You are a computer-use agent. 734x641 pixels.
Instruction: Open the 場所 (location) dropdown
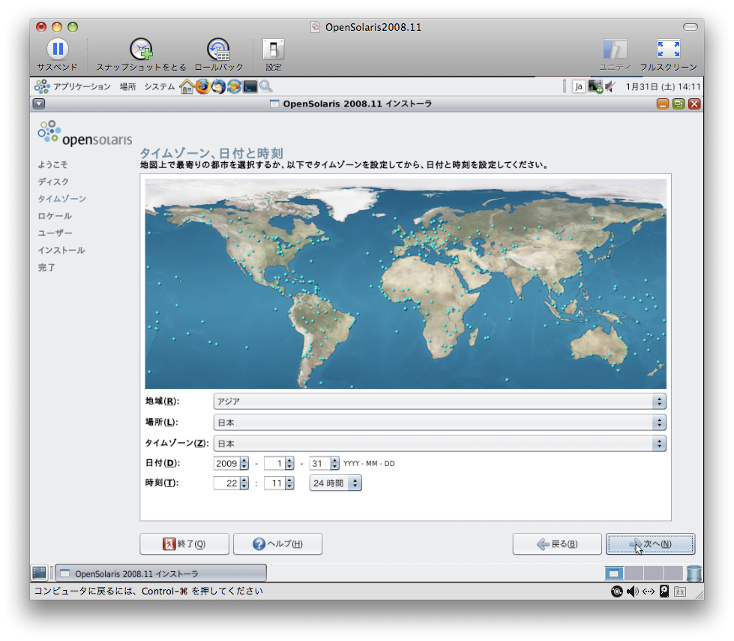(x=439, y=422)
